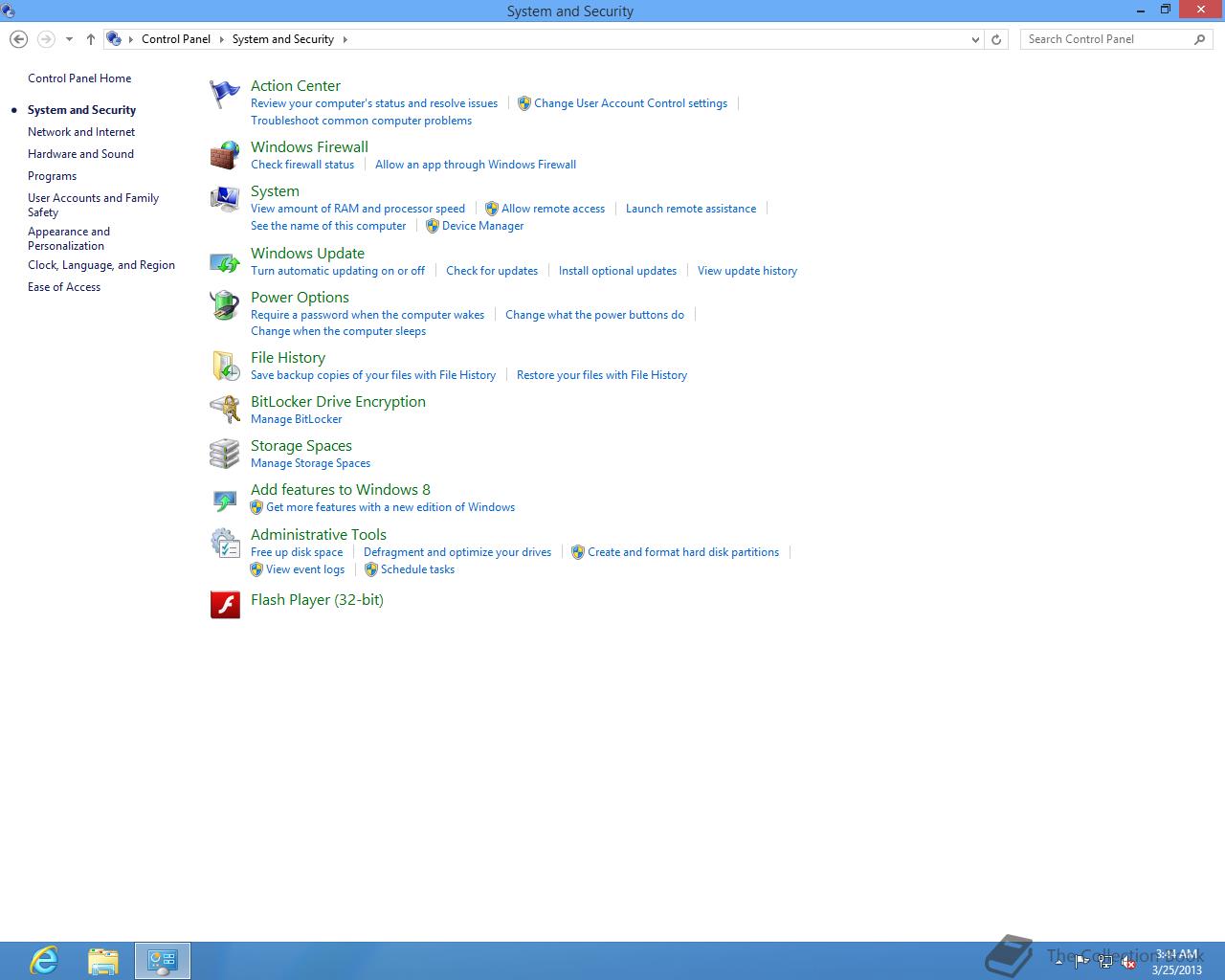Click Schedule tasks link
Image resolution: width=1225 pixels, height=980 pixels.
417,569
